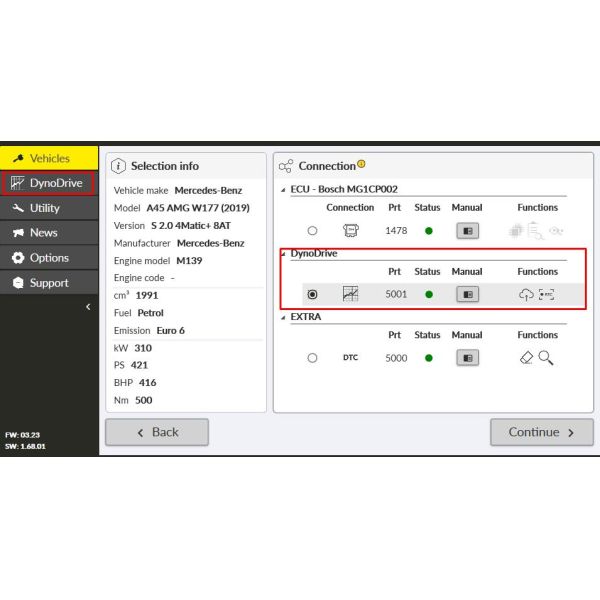Viewport: 600px width, 600px height.
Task: Collapse the sidebar with the left chevron
Action: coord(87,307)
